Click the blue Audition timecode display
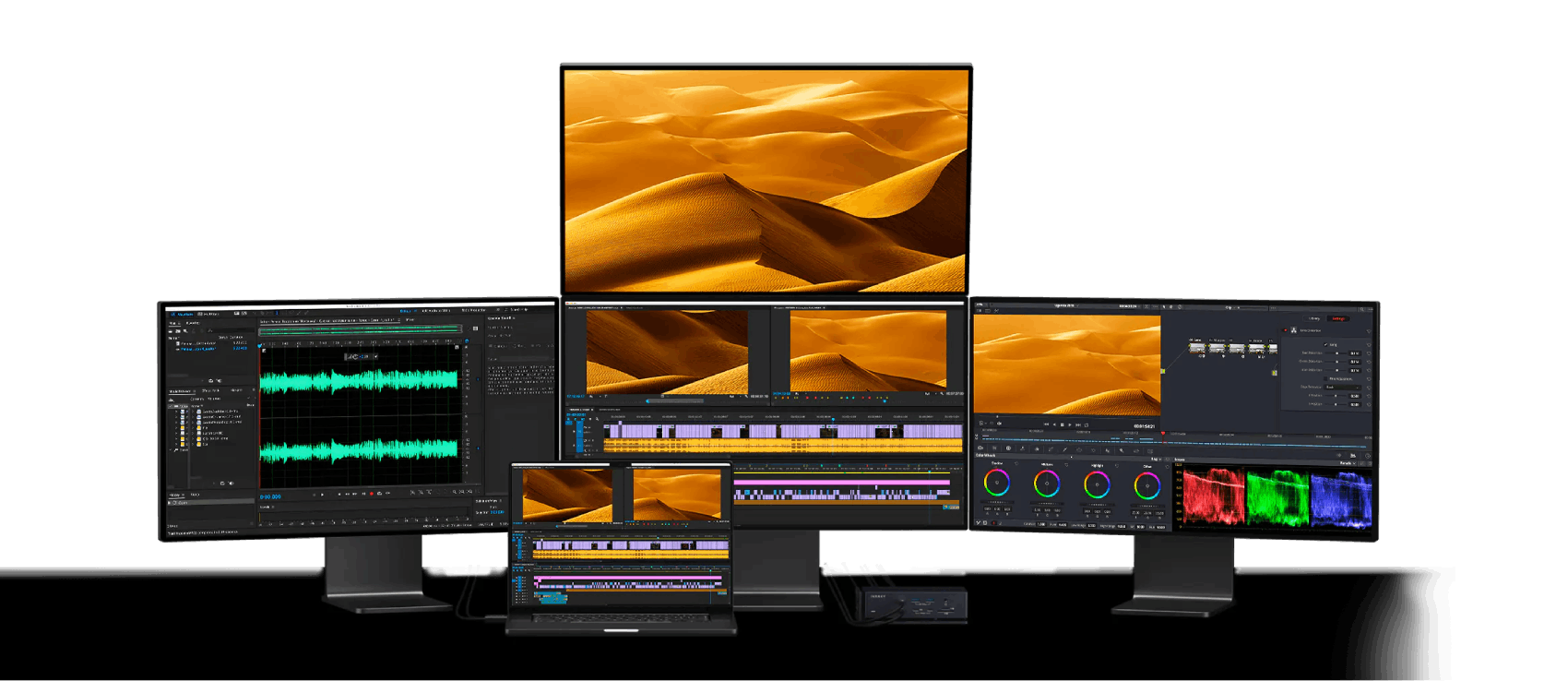Viewport: 1568px width, 681px height. click(x=270, y=496)
